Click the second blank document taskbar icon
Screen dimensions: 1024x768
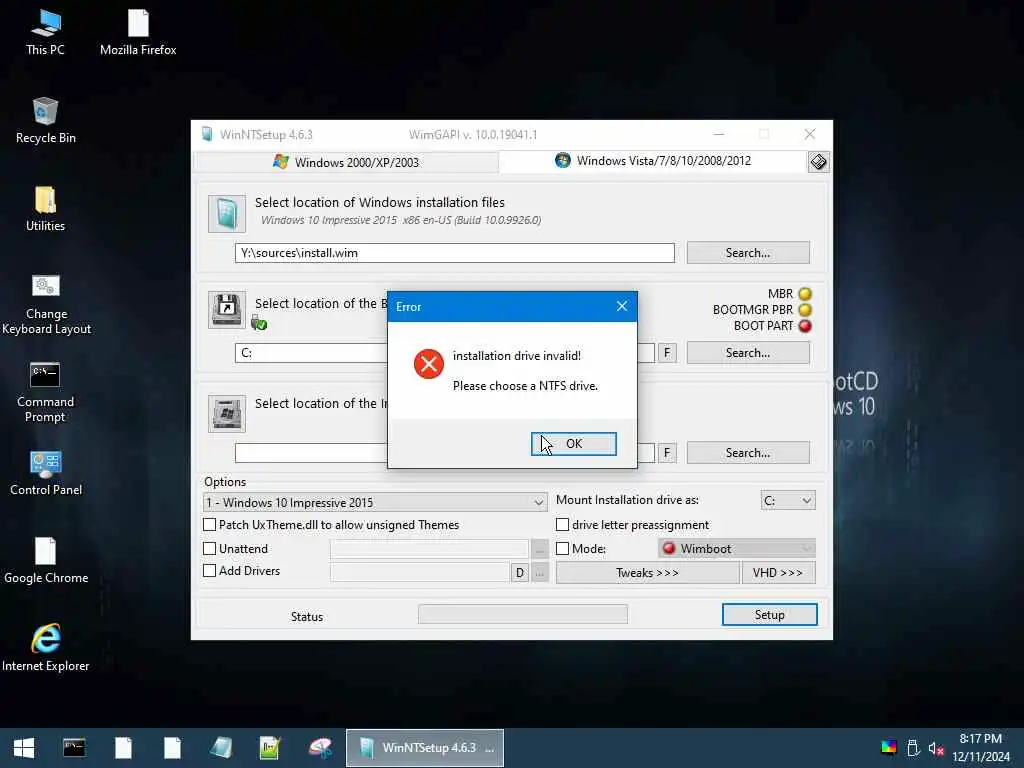pyautogui.click(x=172, y=748)
